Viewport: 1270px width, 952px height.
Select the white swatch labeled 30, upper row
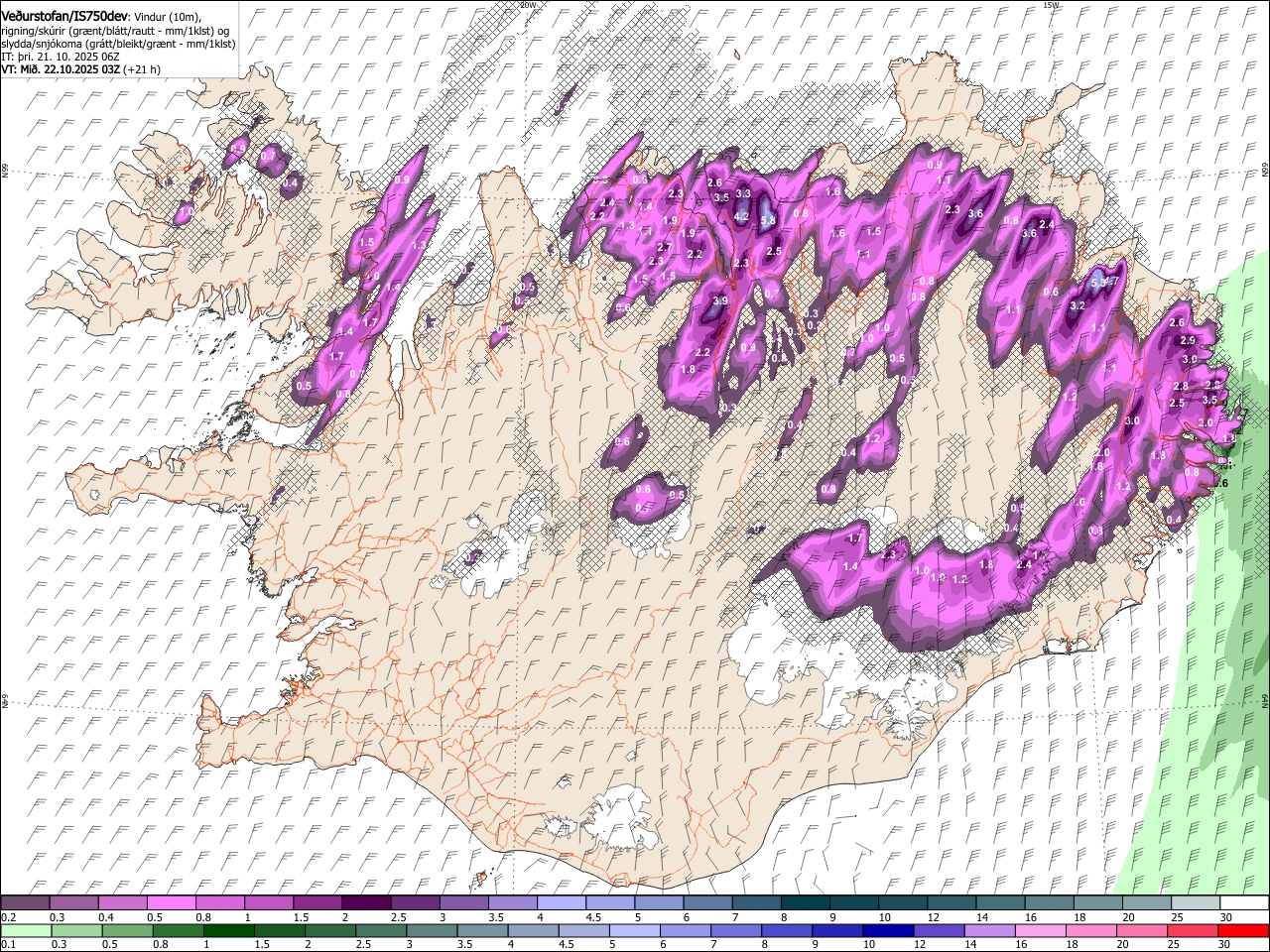pos(1243,902)
